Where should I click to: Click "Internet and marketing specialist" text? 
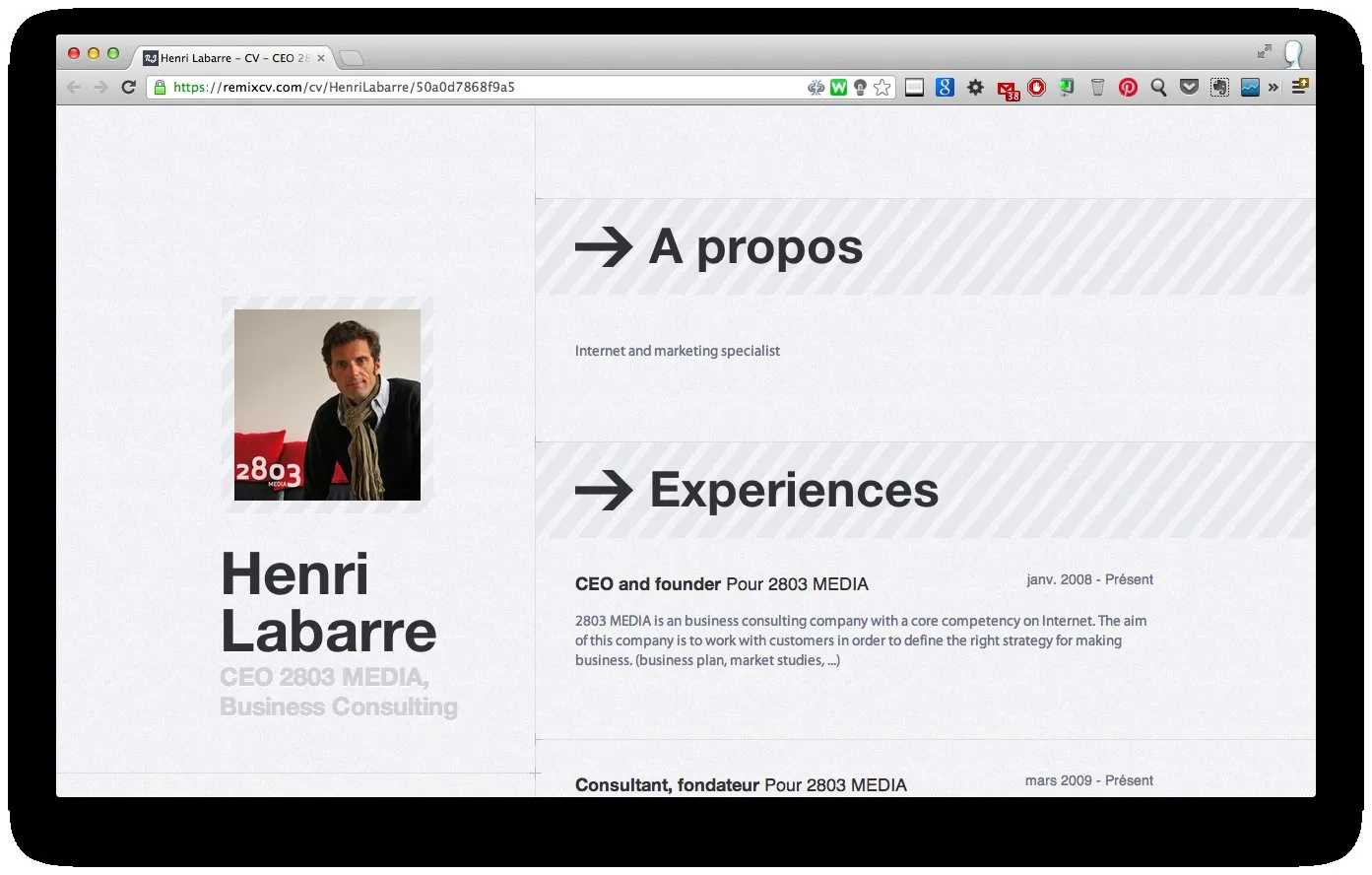(x=678, y=351)
